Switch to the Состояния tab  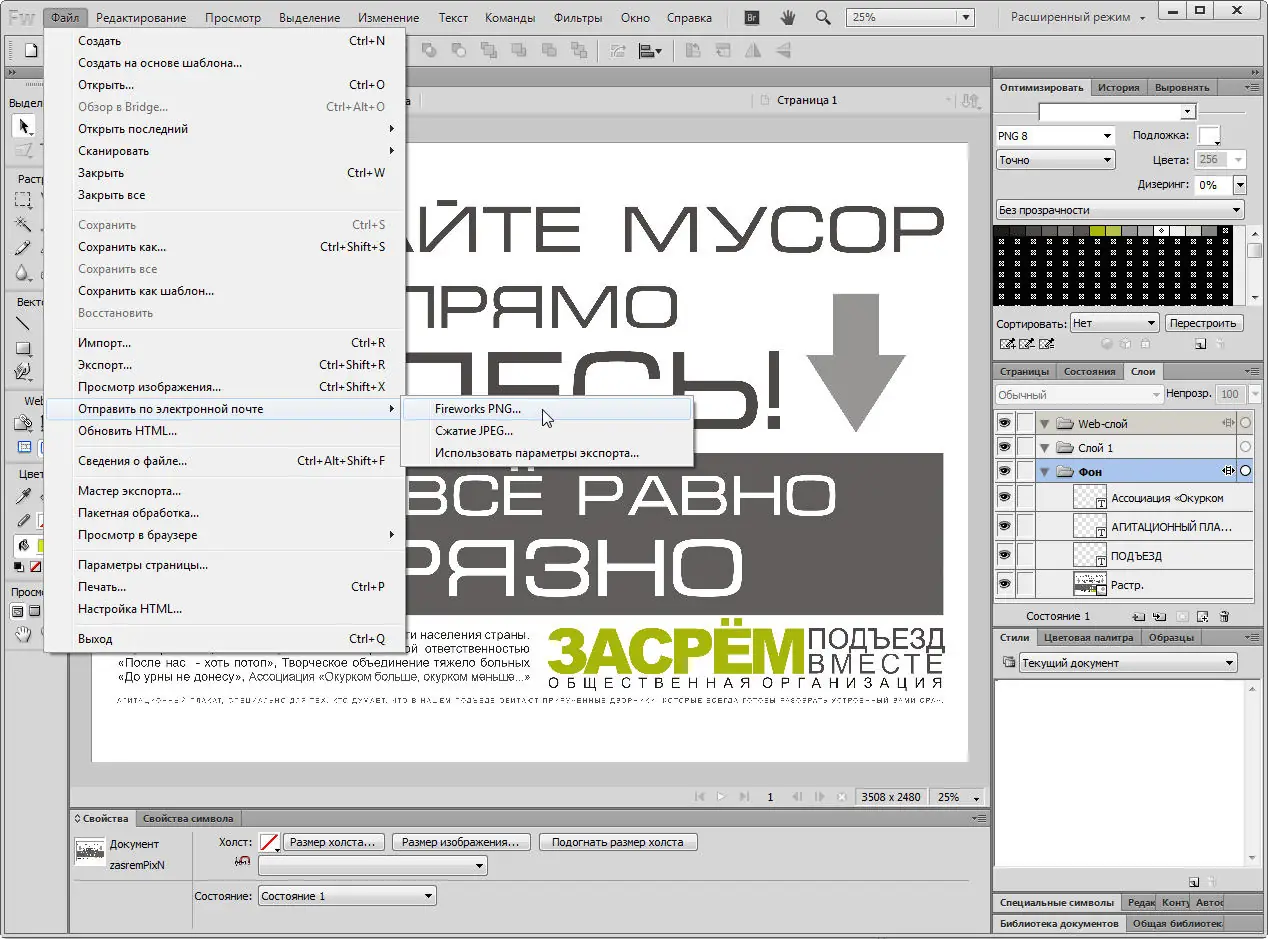click(1090, 371)
